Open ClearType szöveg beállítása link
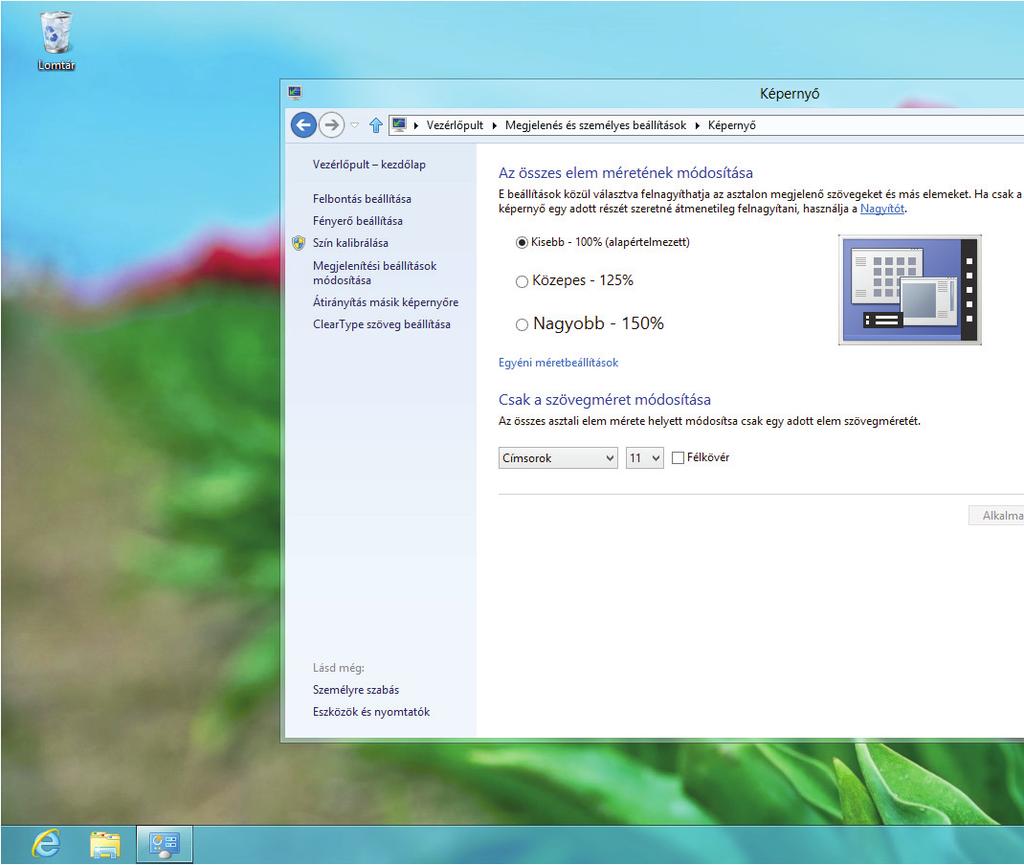This screenshot has height=865, width=1024. [381, 324]
